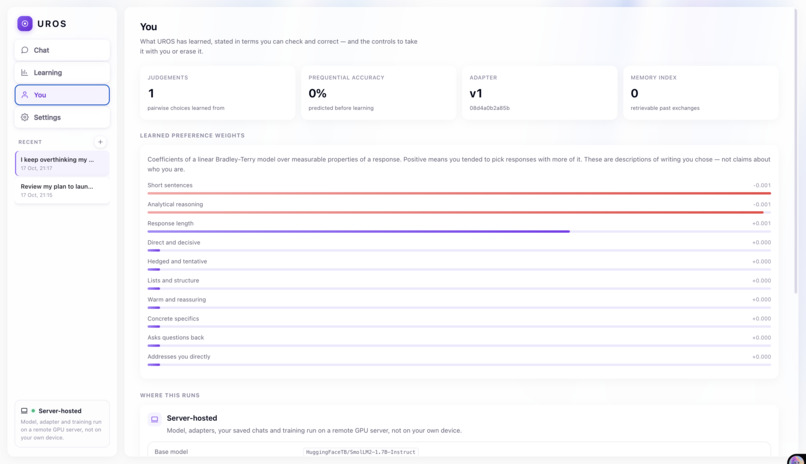Click the You page title
806x464 pixels.
pyautogui.click(x=149, y=27)
